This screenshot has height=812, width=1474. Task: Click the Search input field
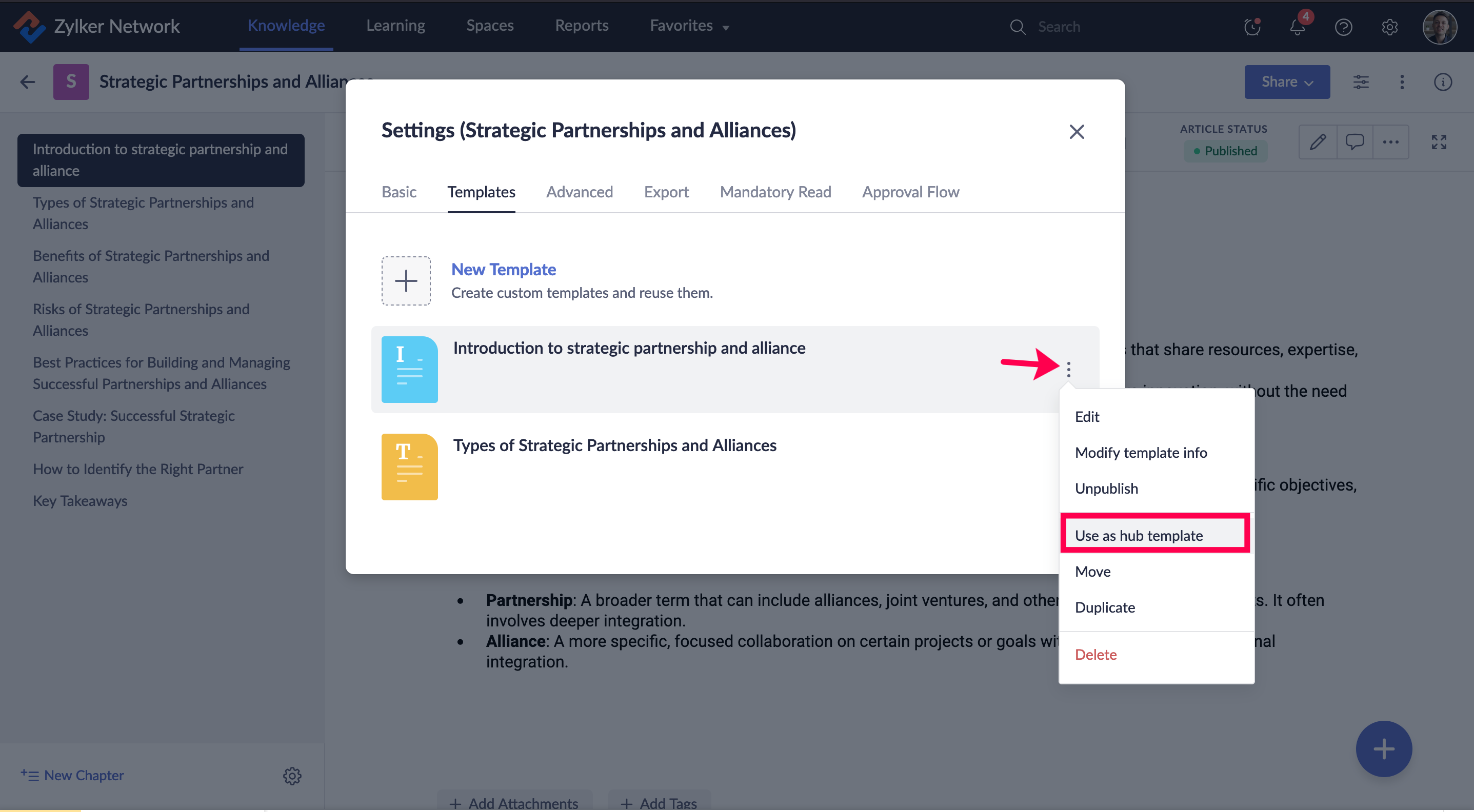(x=1059, y=27)
